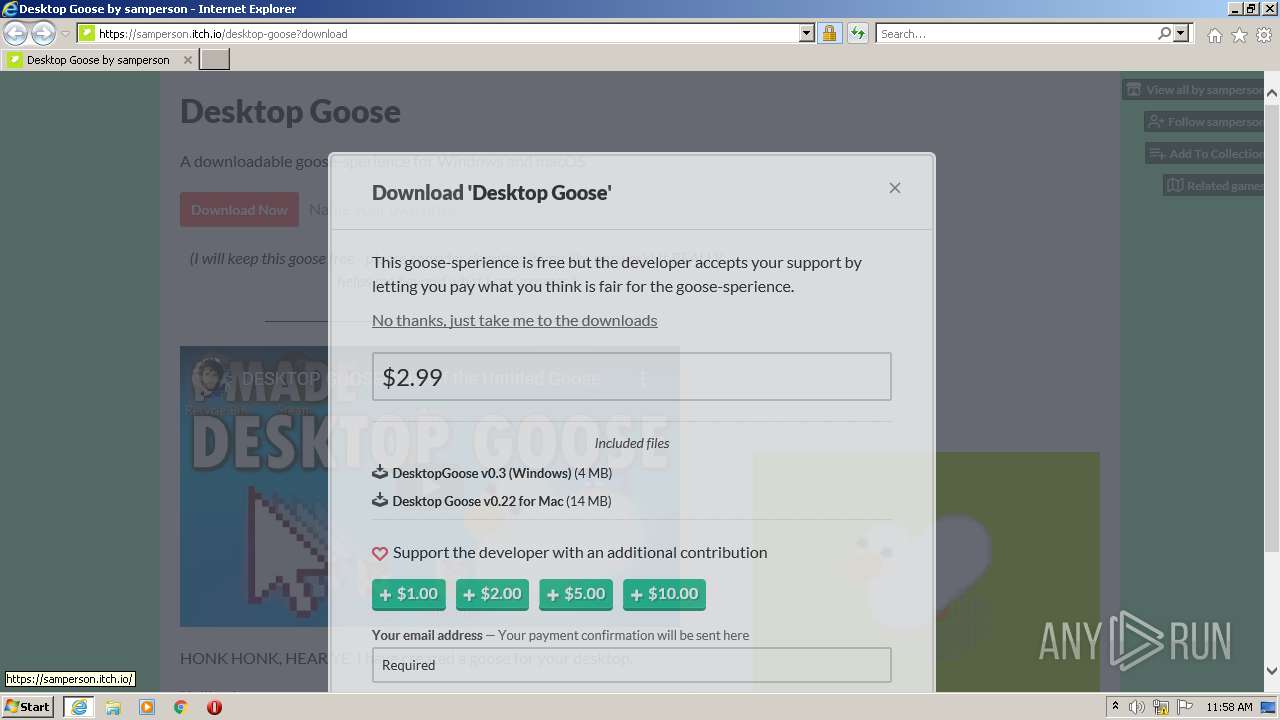Close the Desktop Goose browser tab
The height and width of the screenshot is (720, 1280).
(x=187, y=60)
